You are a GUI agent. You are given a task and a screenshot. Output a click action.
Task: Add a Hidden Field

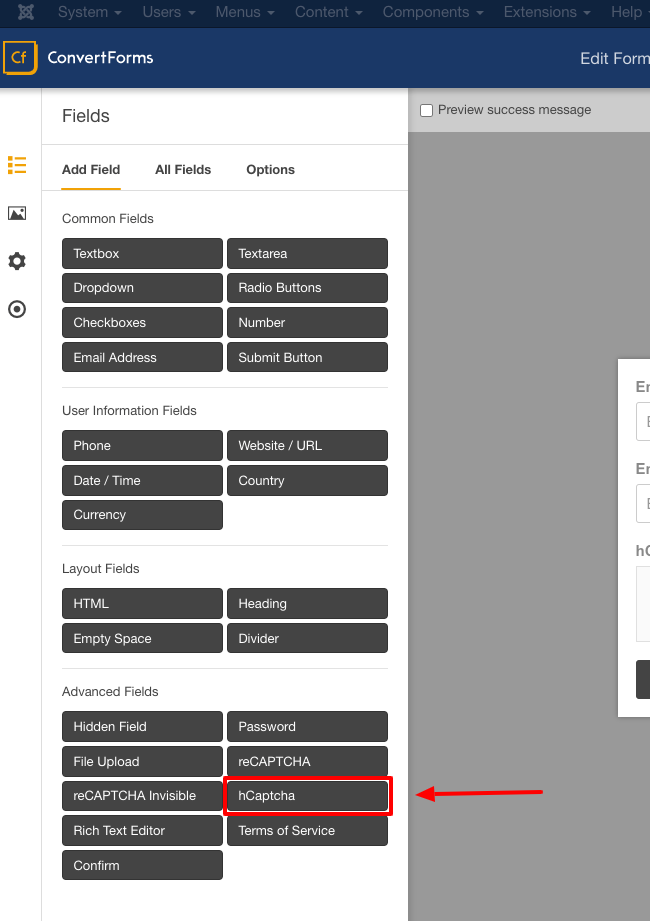click(x=143, y=727)
